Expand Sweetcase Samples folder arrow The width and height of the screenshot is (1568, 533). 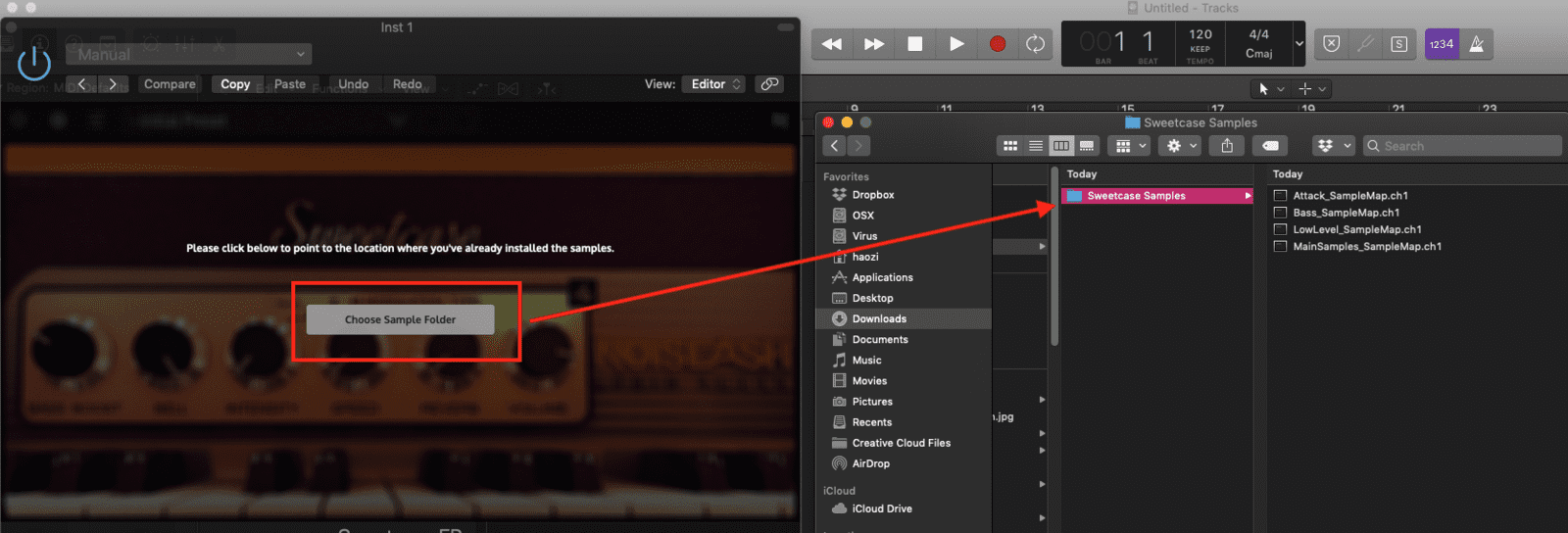[1248, 196]
